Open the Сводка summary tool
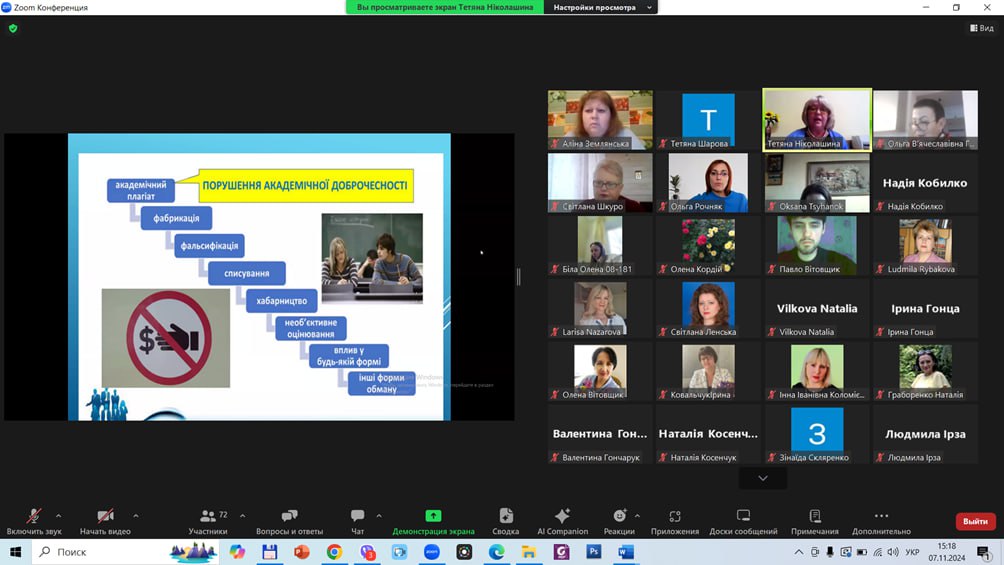 point(505,521)
